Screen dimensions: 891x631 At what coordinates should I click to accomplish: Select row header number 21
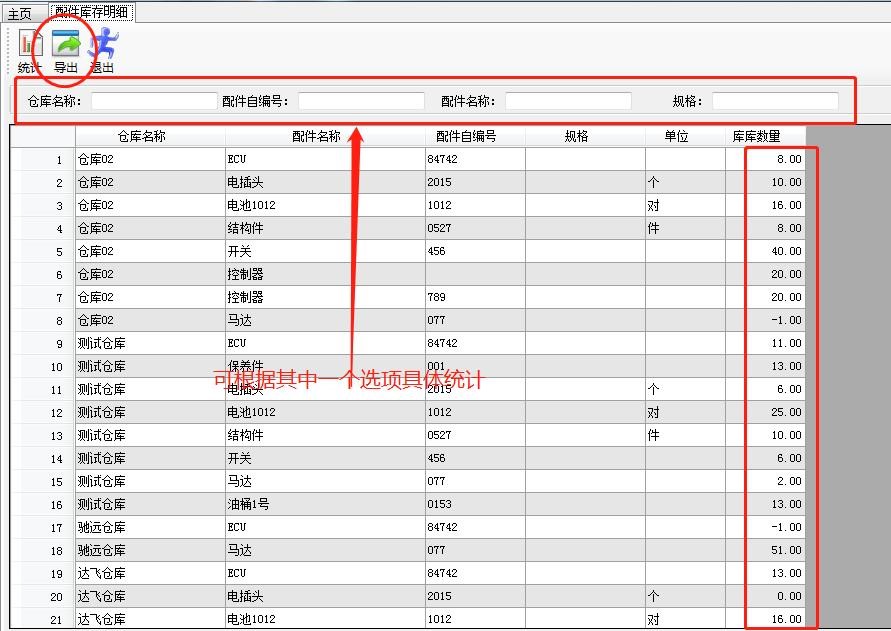pyautogui.click(x=43, y=619)
